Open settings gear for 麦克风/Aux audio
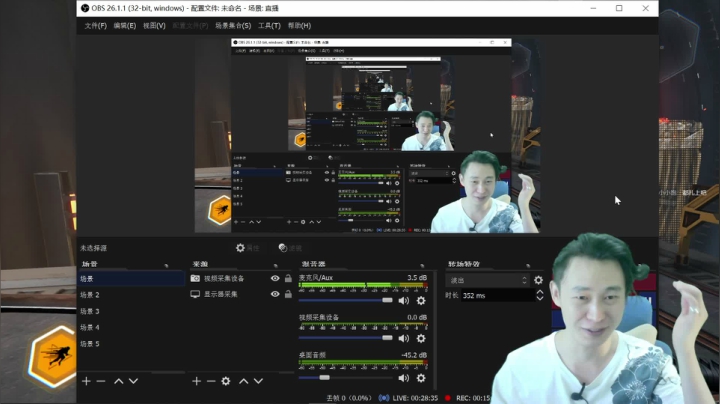 [x=421, y=301]
